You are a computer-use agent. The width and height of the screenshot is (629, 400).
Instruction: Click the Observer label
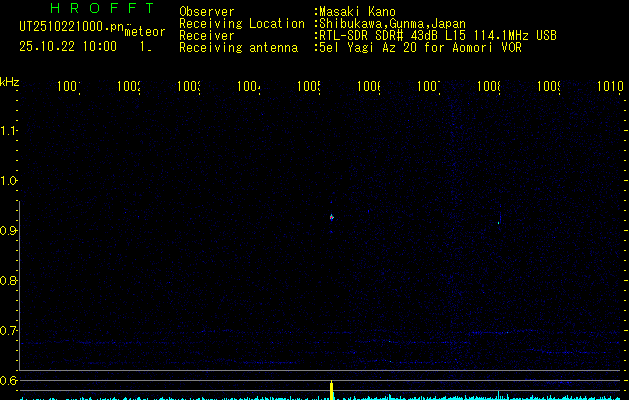pyautogui.click(x=207, y=12)
